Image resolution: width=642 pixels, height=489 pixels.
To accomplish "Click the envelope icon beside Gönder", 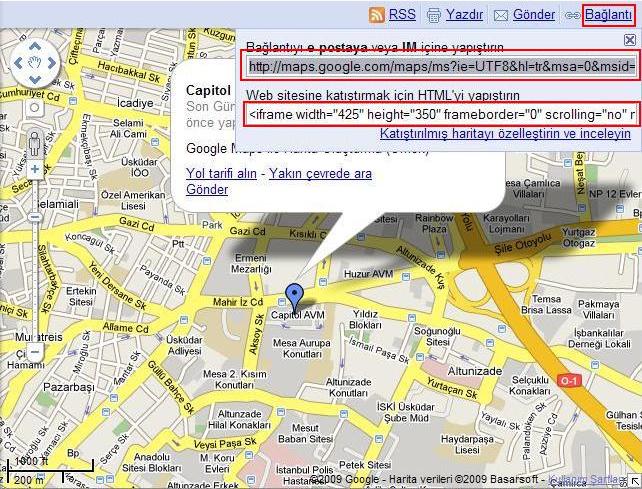I will click(x=501, y=16).
